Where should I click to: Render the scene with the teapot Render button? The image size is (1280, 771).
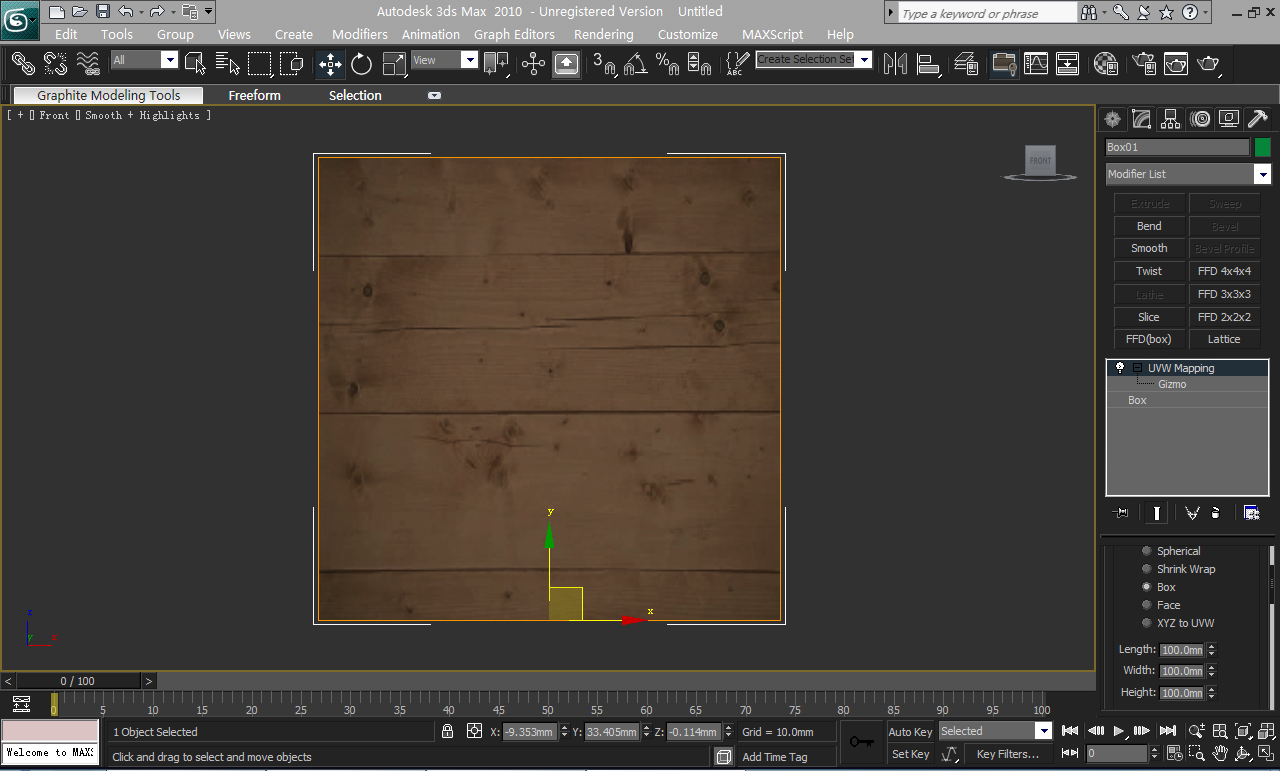(1210, 64)
